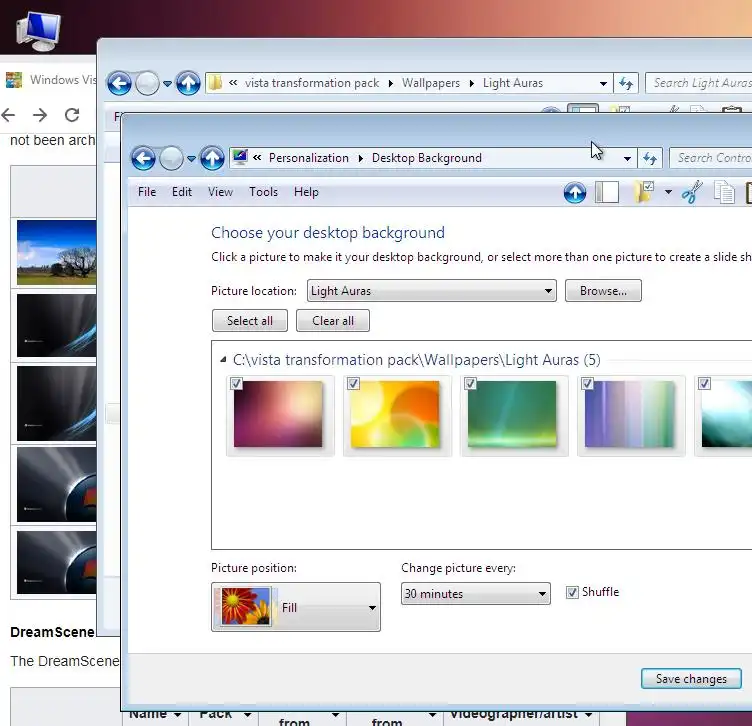This screenshot has height=726, width=752.
Task: Click vista transformation pack breadcrumb
Action: point(312,83)
